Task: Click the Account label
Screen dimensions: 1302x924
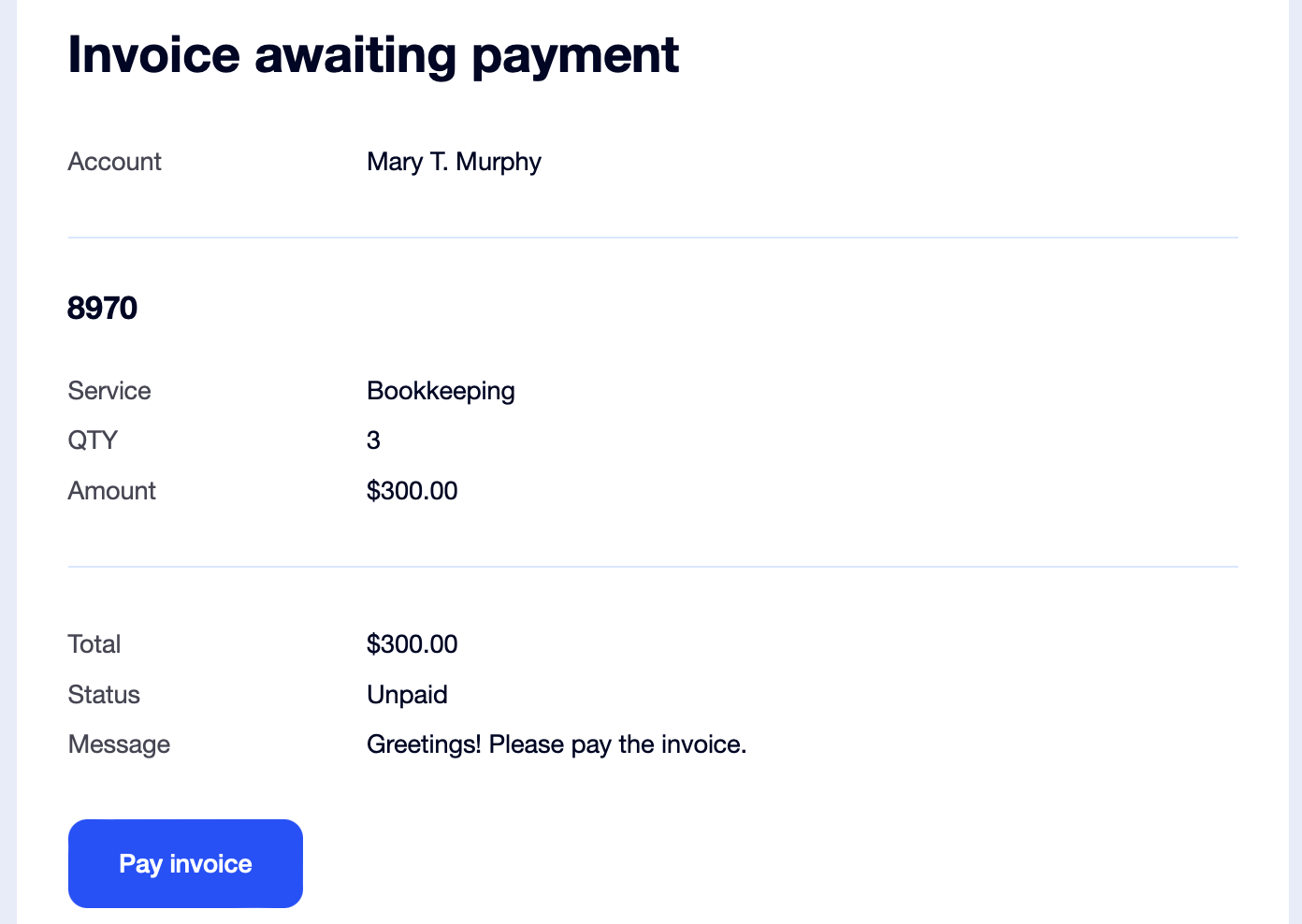Action: [114, 162]
